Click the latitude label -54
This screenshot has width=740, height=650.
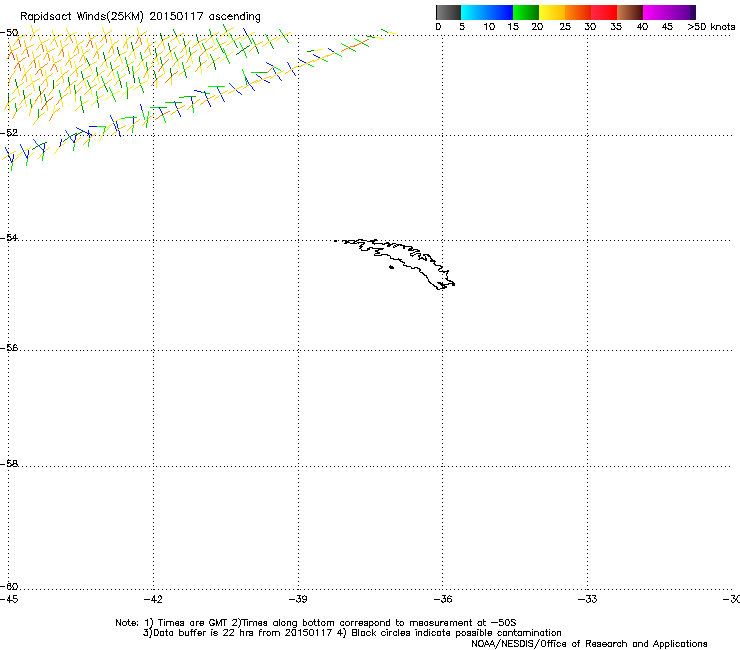tap(9, 237)
